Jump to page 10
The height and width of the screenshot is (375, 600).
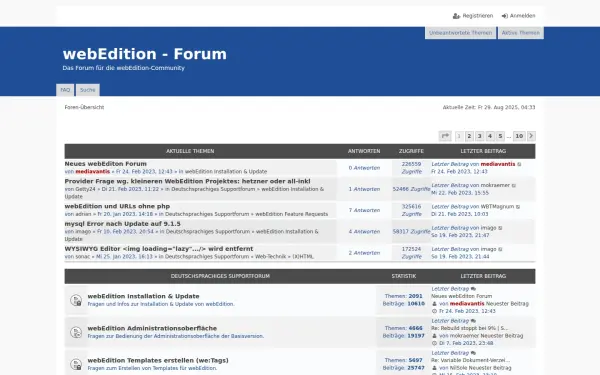[519, 136]
